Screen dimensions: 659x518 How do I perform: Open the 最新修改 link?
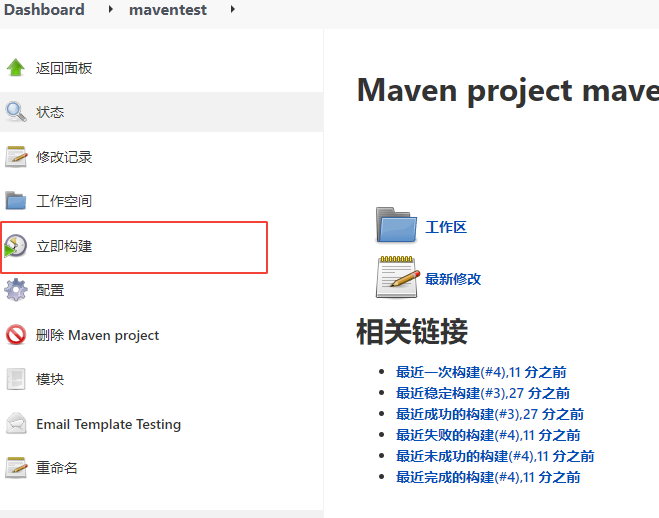coord(453,279)
